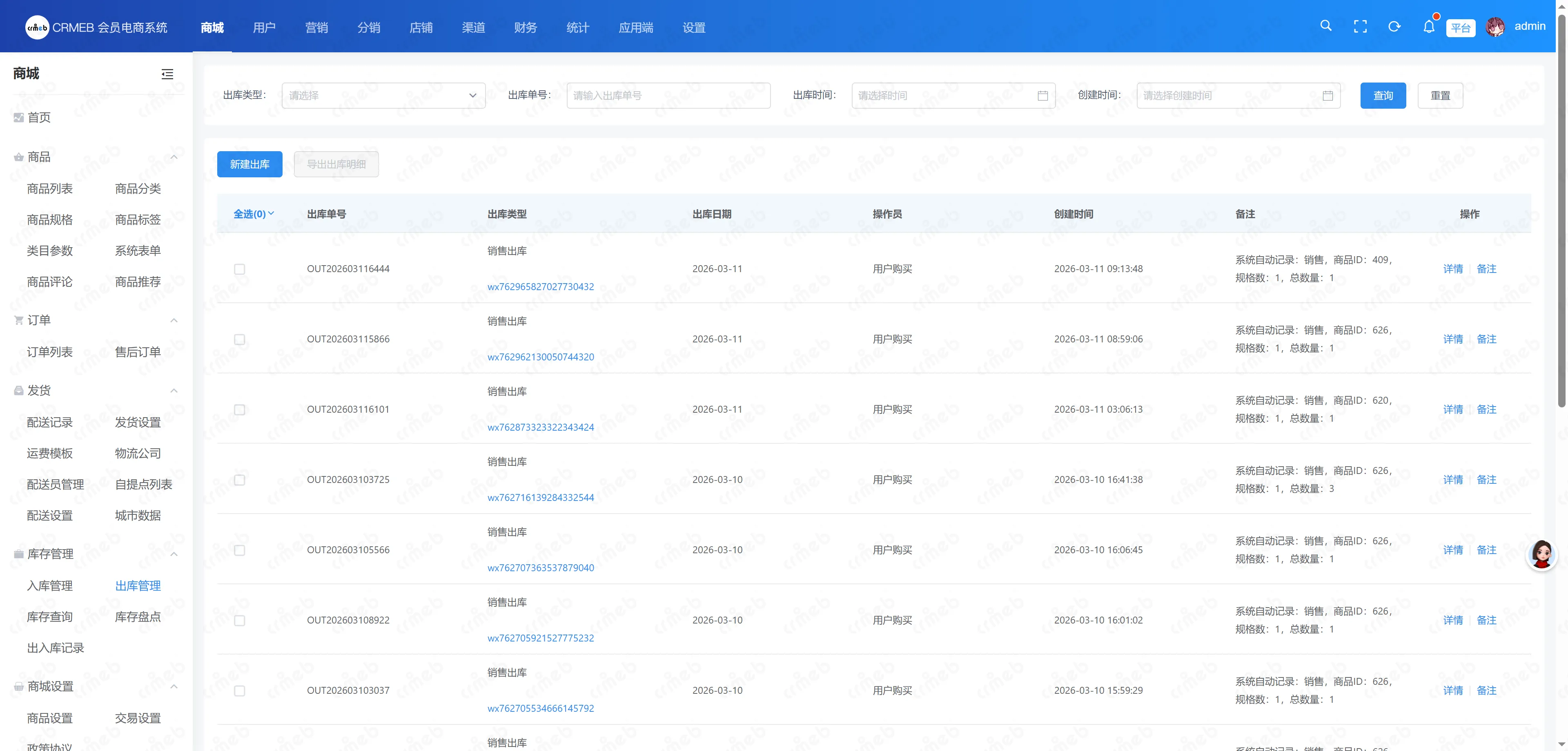Check the row OUT202603103037 checkbox
The width and height of the screenshot is (1568, 751).
click(240, 691)
